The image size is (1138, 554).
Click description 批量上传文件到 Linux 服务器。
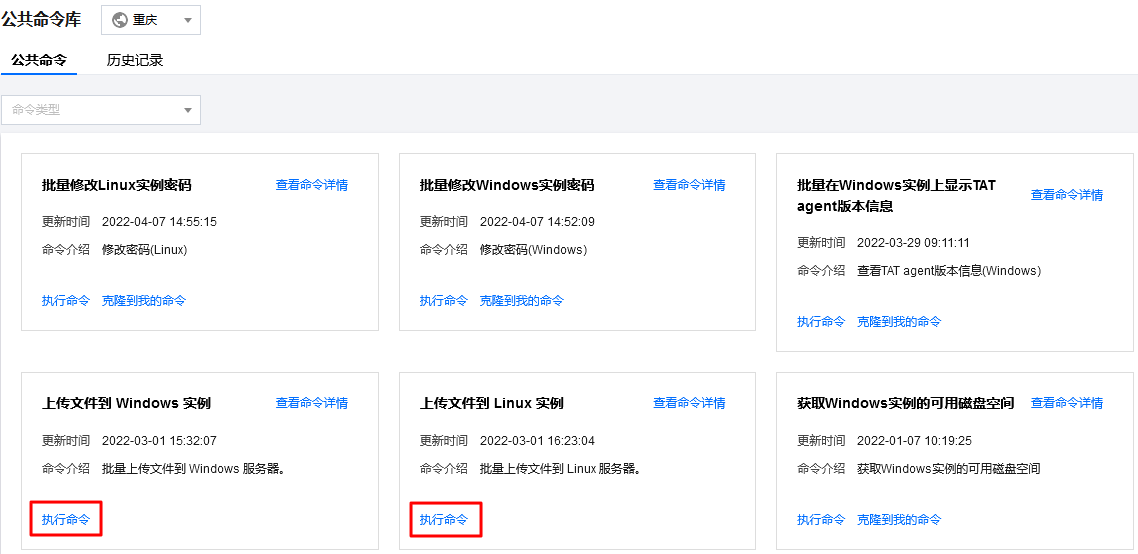[562, 469]
